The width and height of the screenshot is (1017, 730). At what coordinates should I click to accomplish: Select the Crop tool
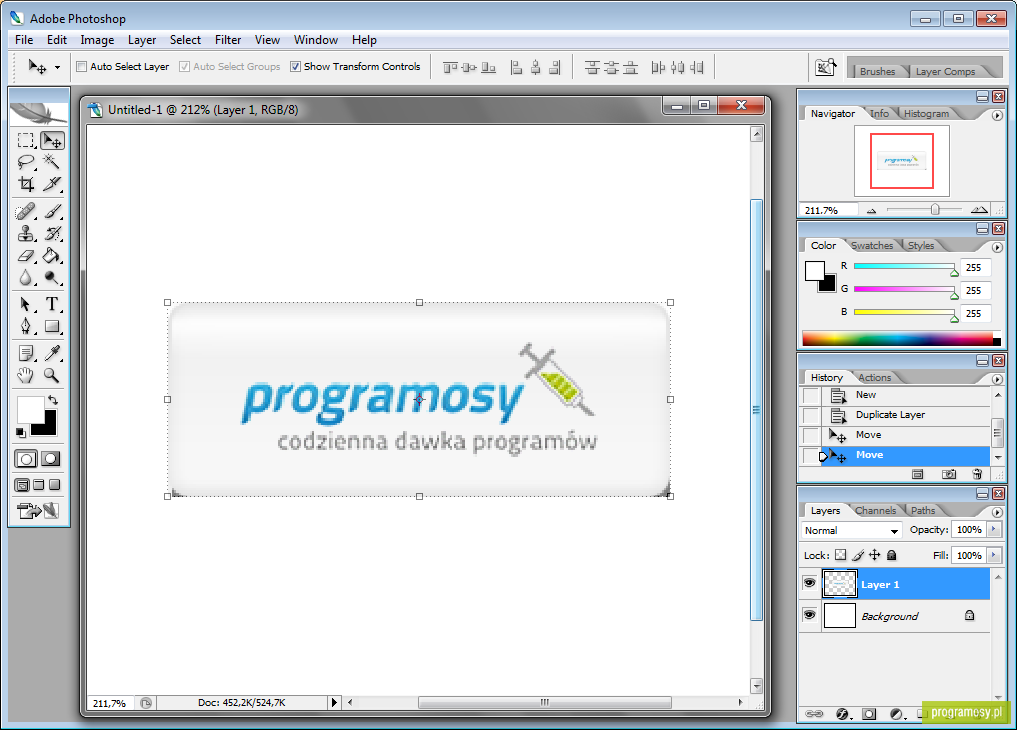coord(26,184)
